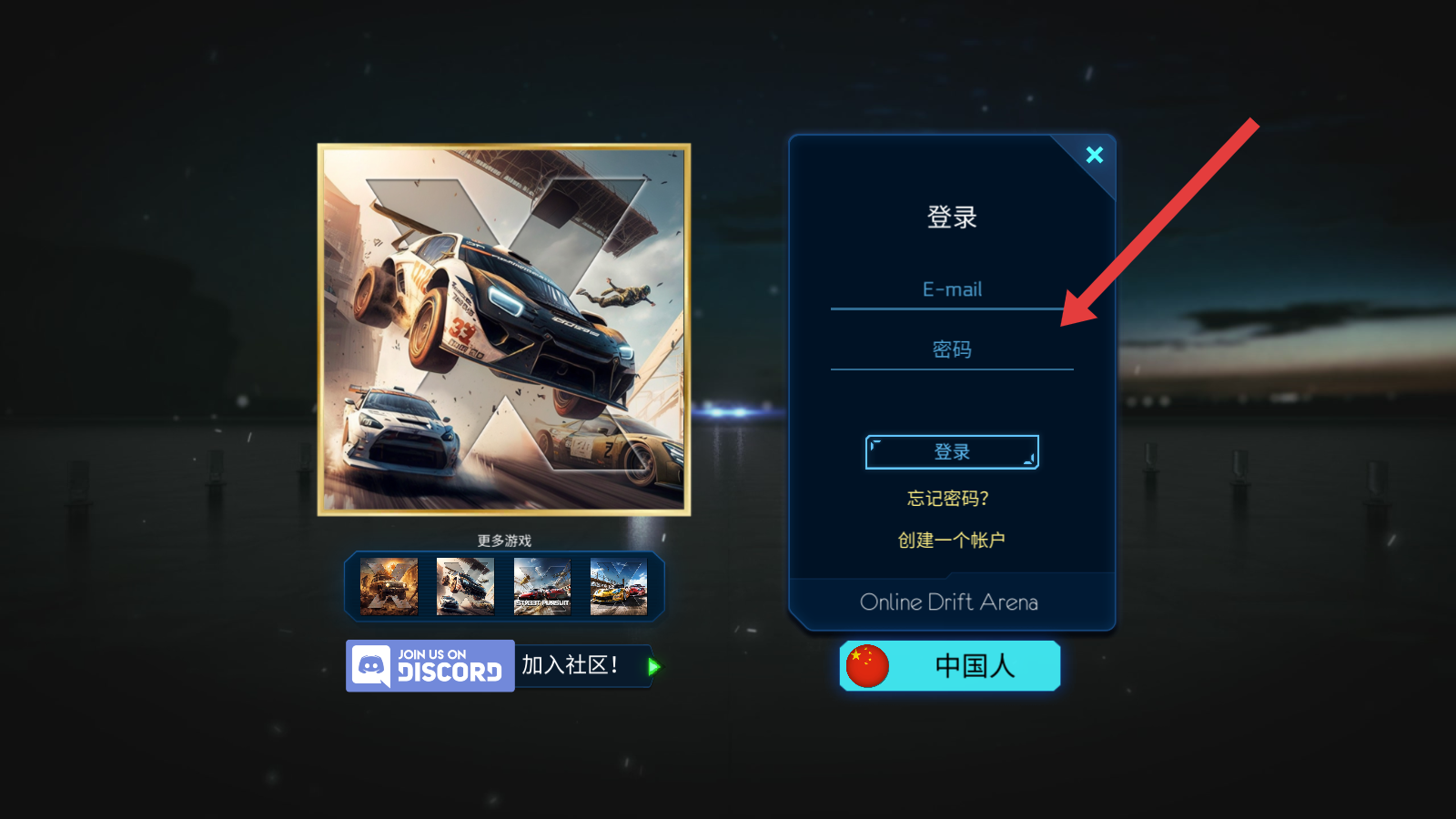Image resolution: width=1456 pixels, height=819 pixels.
Task: Close the login panel with the X
Action: pos(1095,156)
